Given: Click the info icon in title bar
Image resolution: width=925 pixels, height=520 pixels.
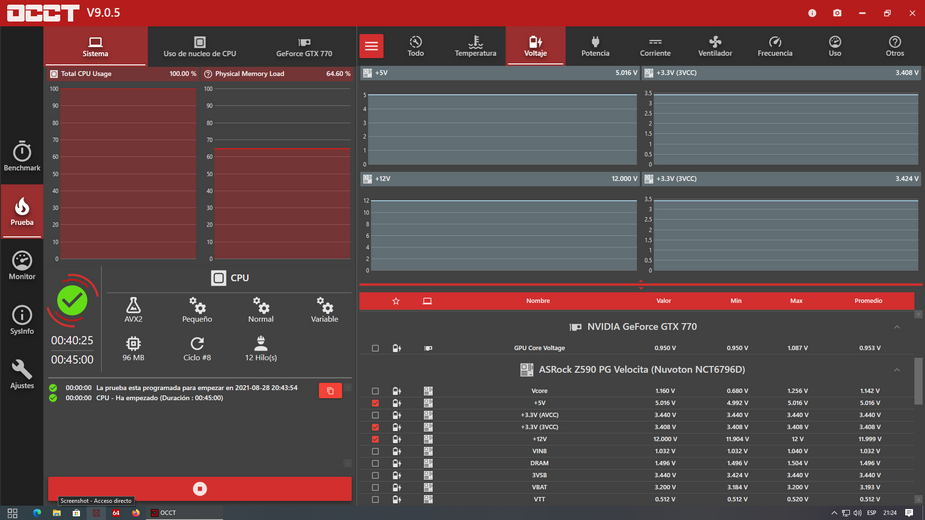Looking at the screenshot, I should coord(812,13).
